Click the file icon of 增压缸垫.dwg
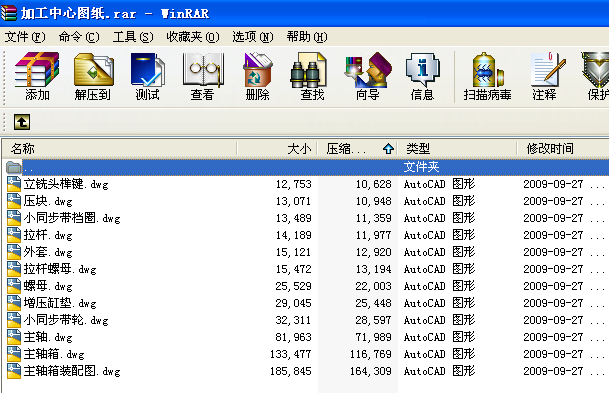The width and height of the screenshot is (609, 393). coord(14,303)
